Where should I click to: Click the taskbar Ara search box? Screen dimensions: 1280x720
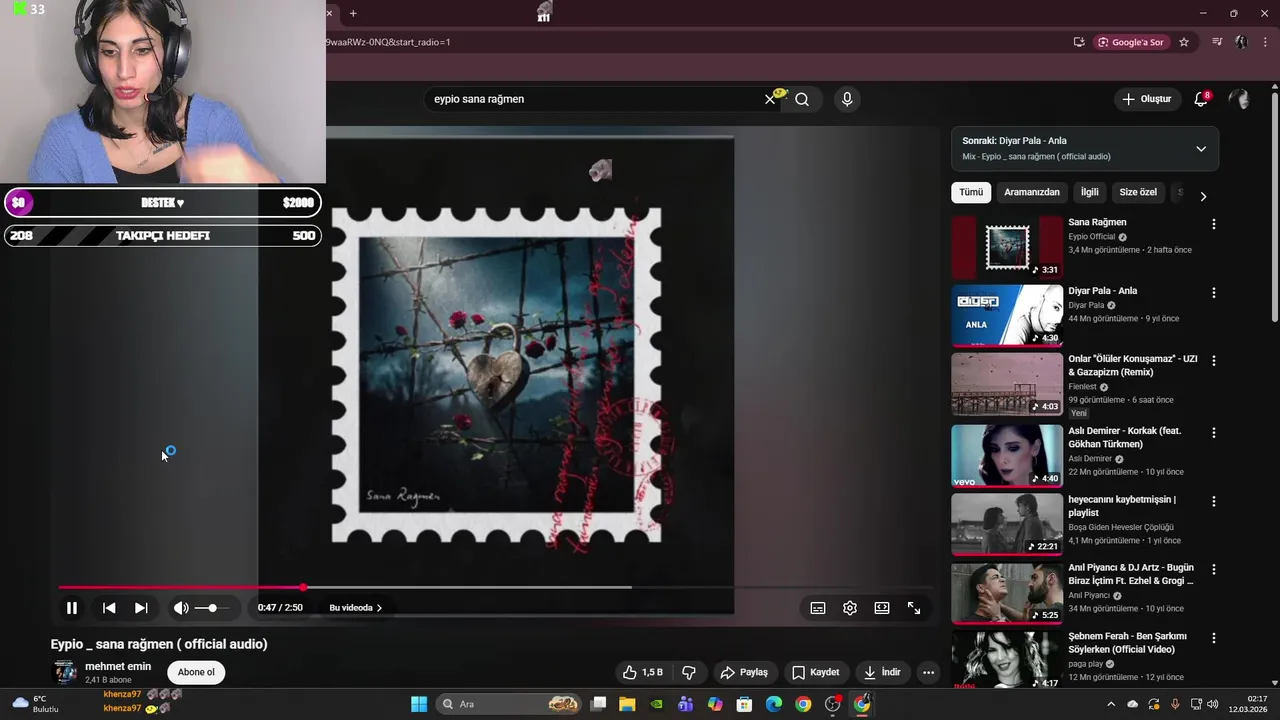click(510, 704)
